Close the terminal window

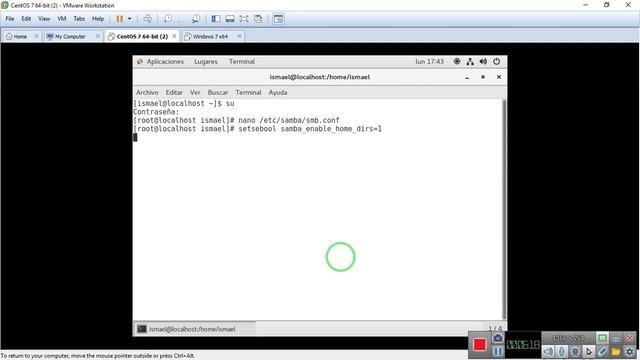499,77
